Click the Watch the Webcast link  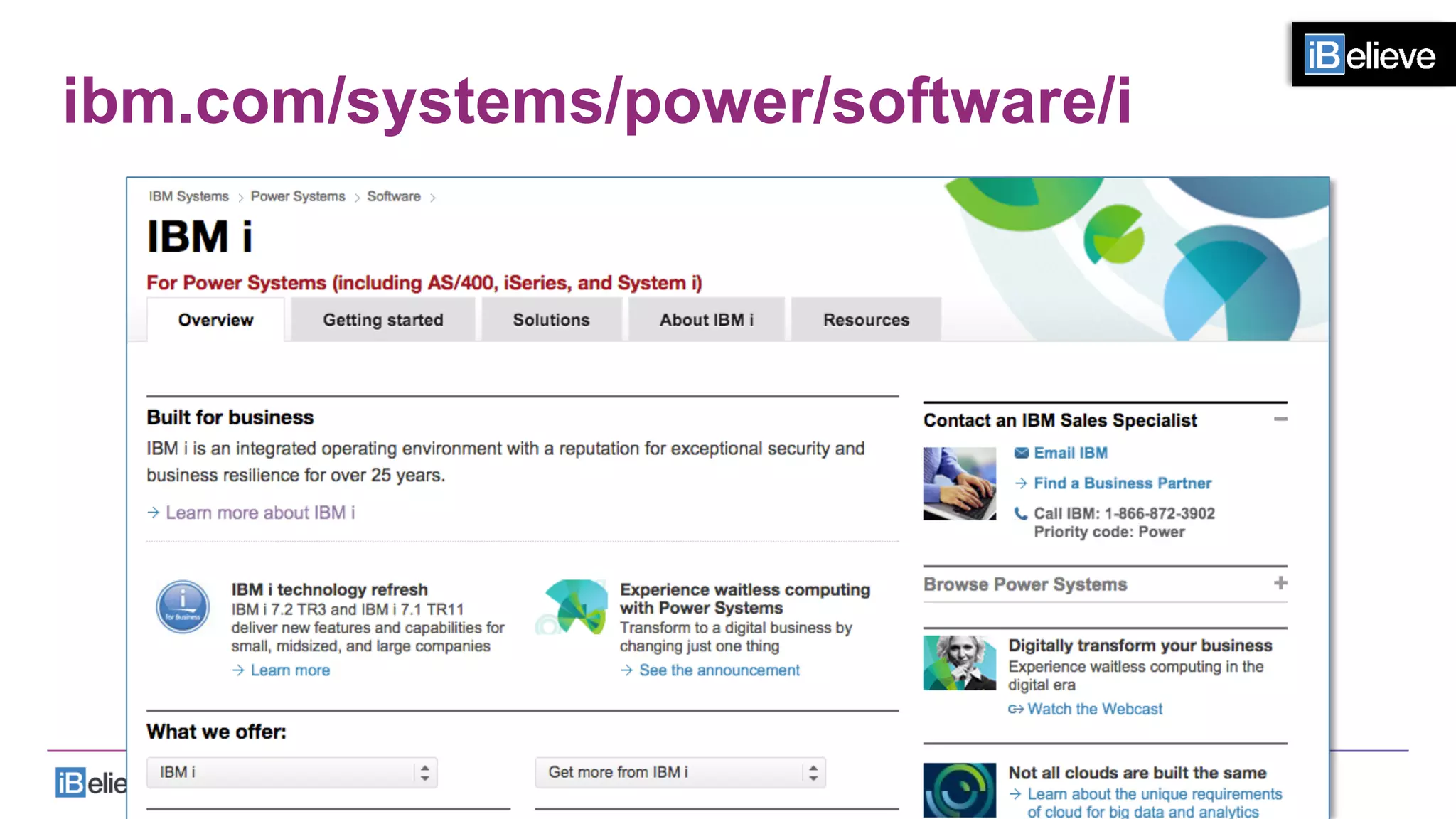click(1095, 709)
